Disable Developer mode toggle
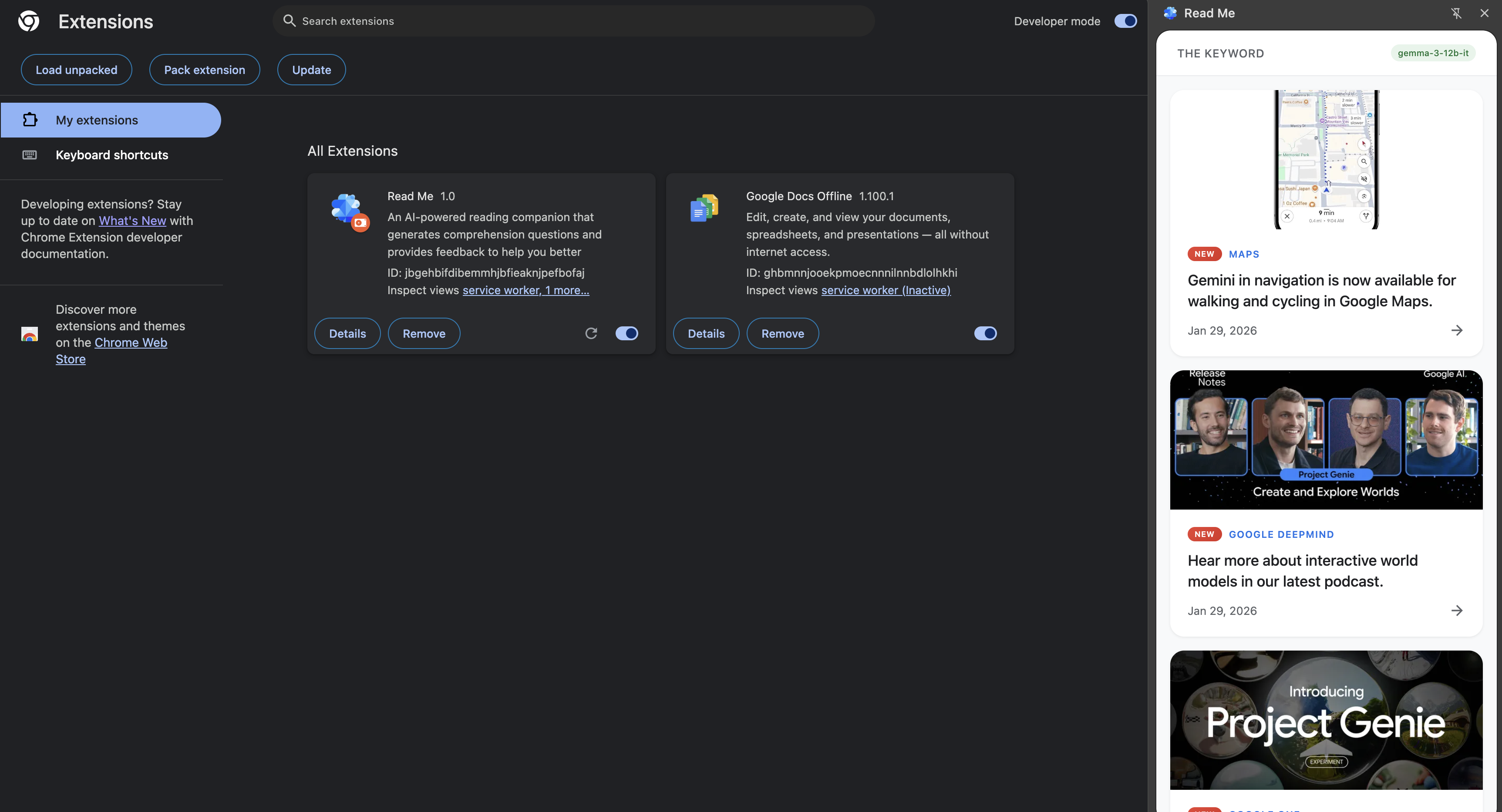The width and height of the screenshot is (1502, 812). click(1125, 21)
